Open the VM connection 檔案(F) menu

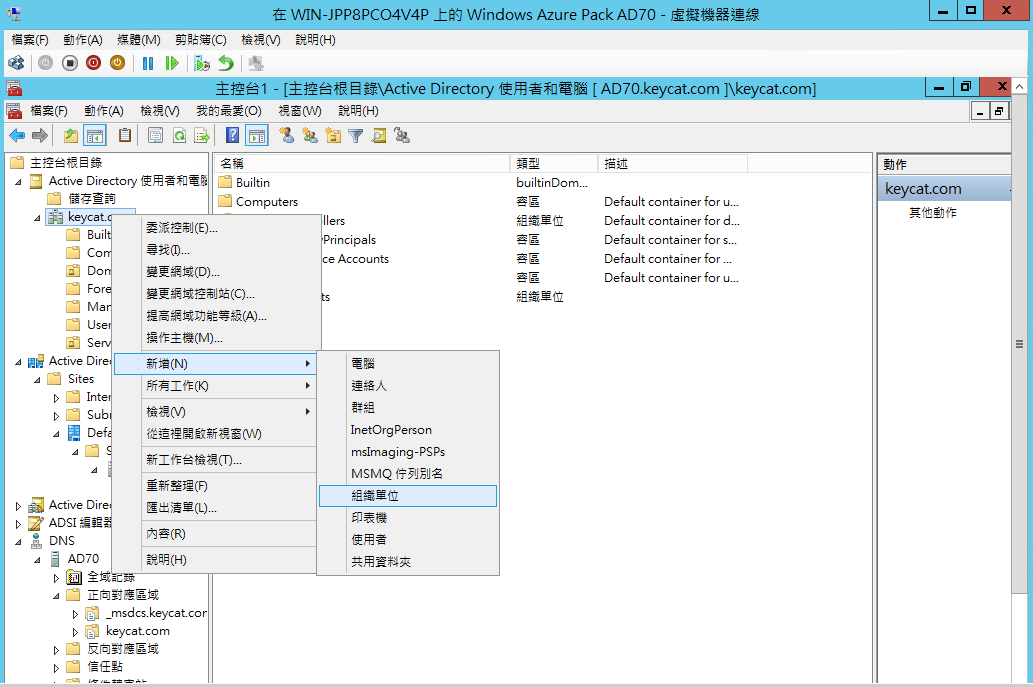[30, 40]
